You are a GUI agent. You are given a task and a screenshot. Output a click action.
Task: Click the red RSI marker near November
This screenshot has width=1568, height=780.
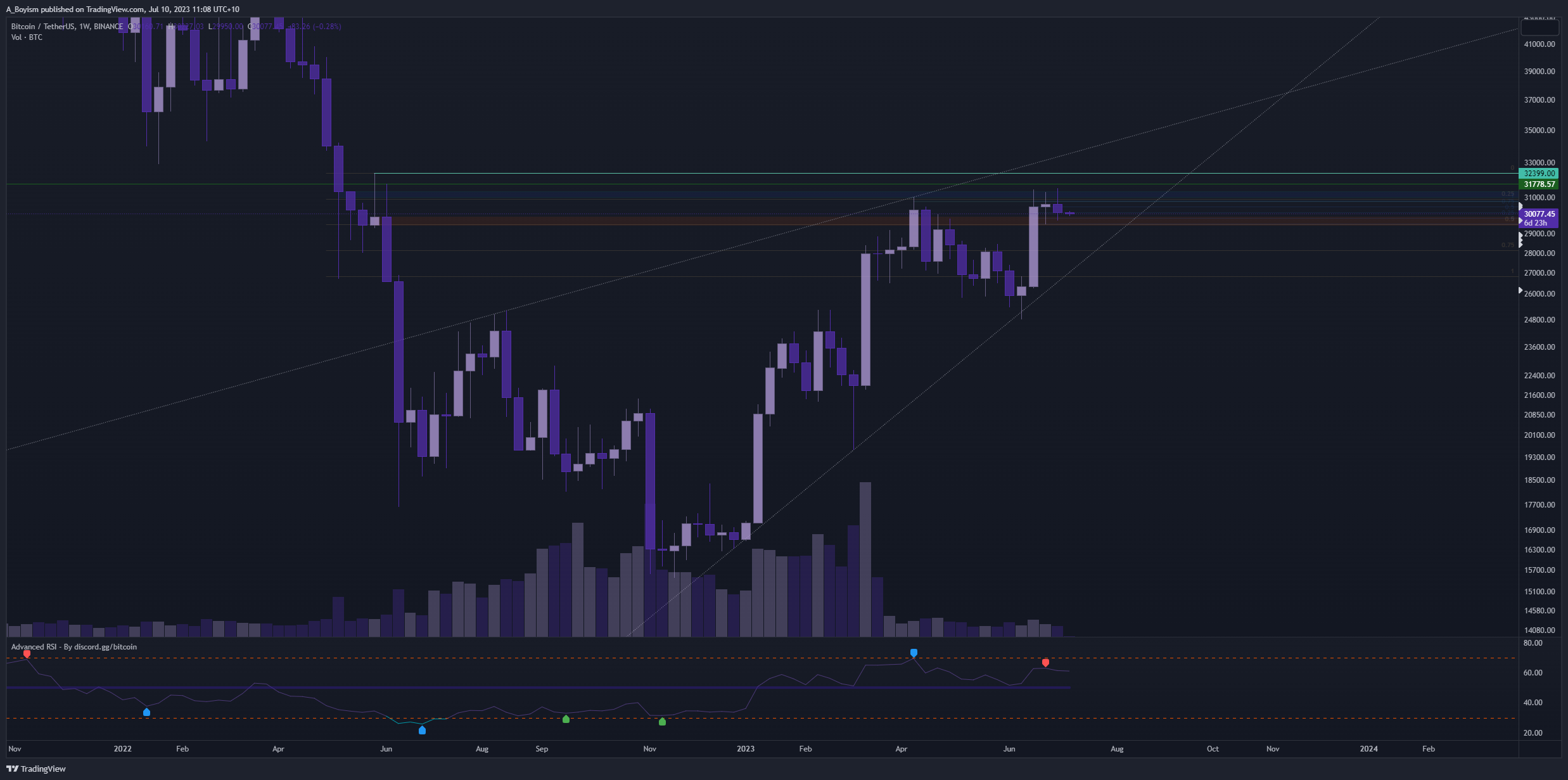coord(27,653)
